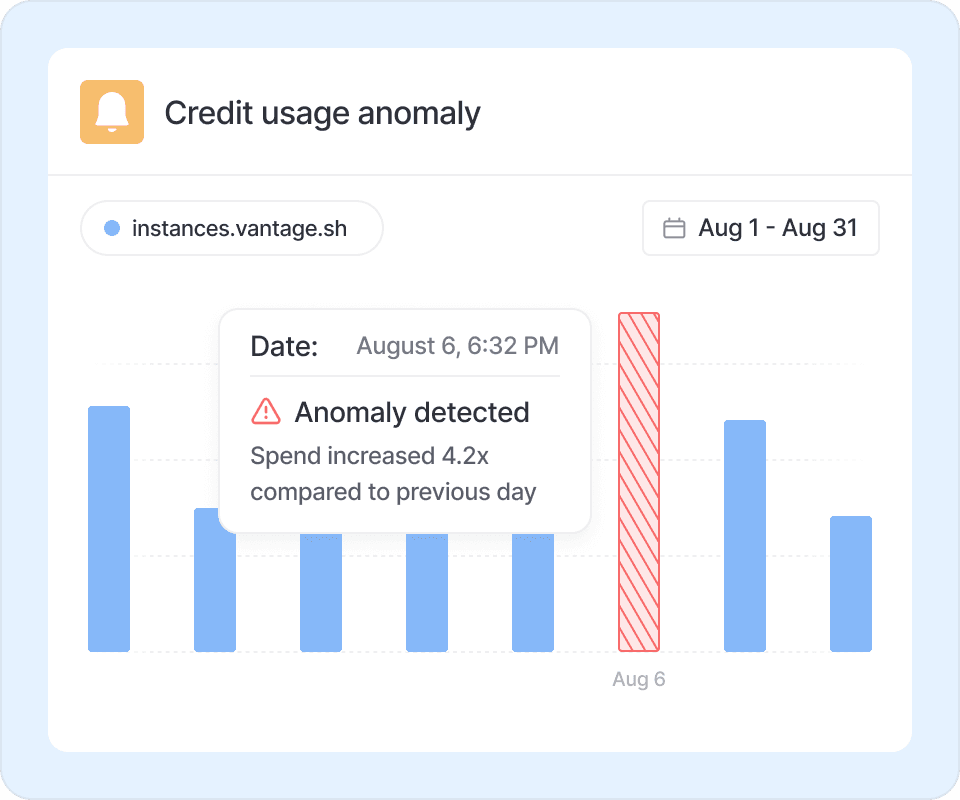Click the red warning triangle icon
This screenshot has width=960, height=800.
(266, 411)
